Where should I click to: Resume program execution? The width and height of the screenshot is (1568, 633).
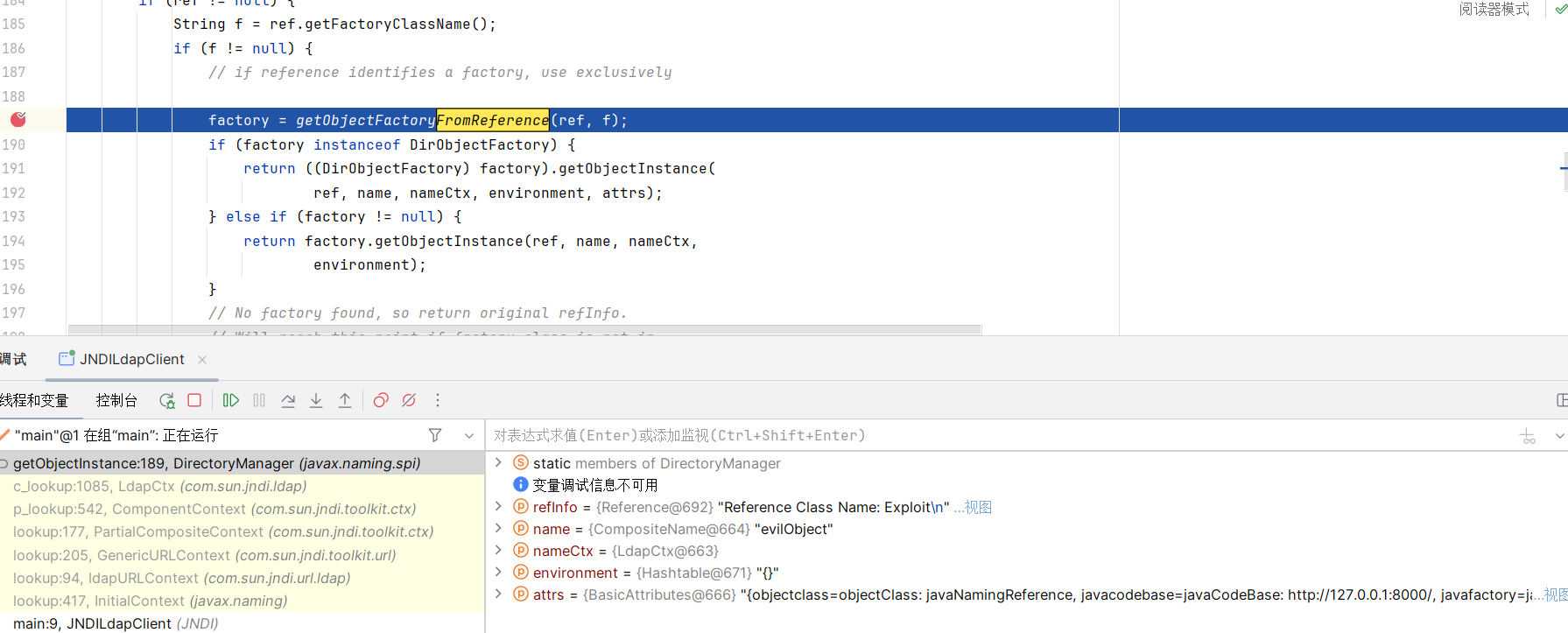click(x=231, y=400)
